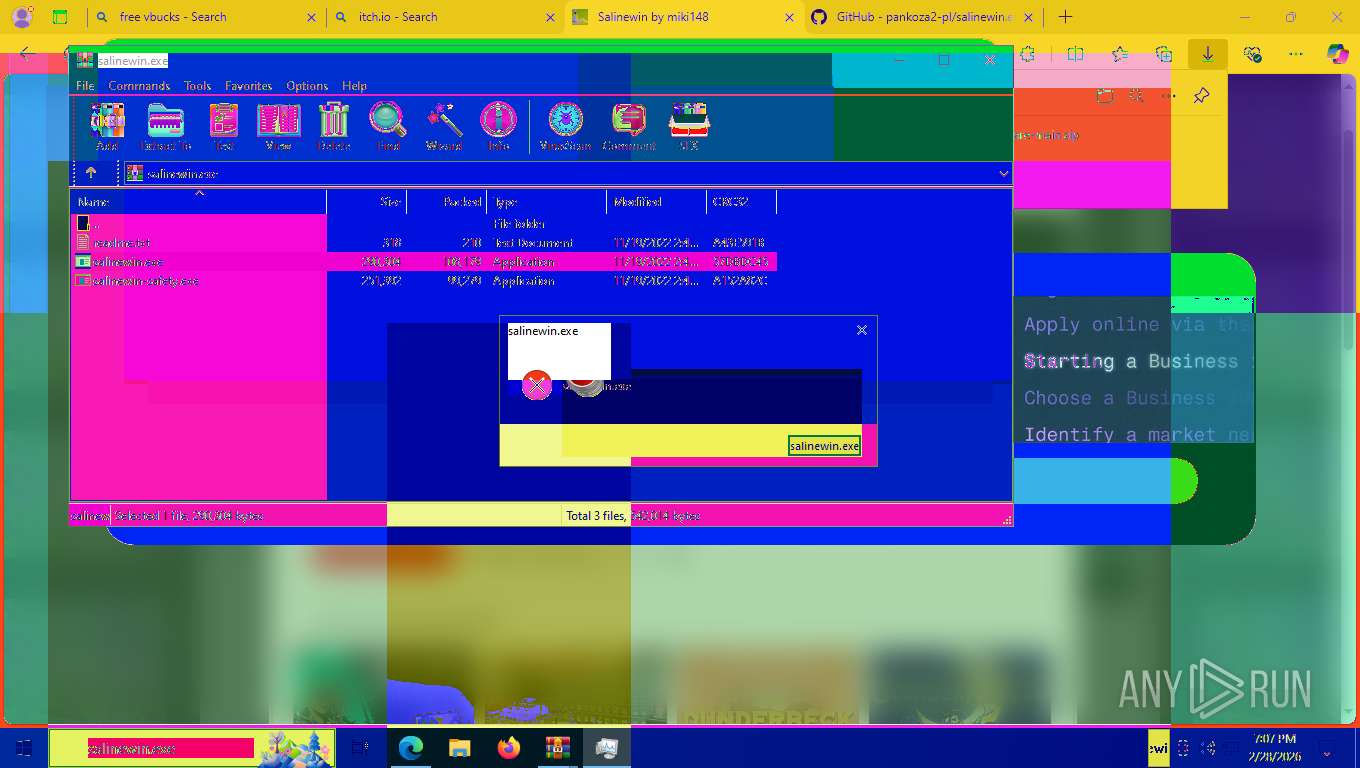
Task: Switch to the itch.io Search tab
Action: 445,17
